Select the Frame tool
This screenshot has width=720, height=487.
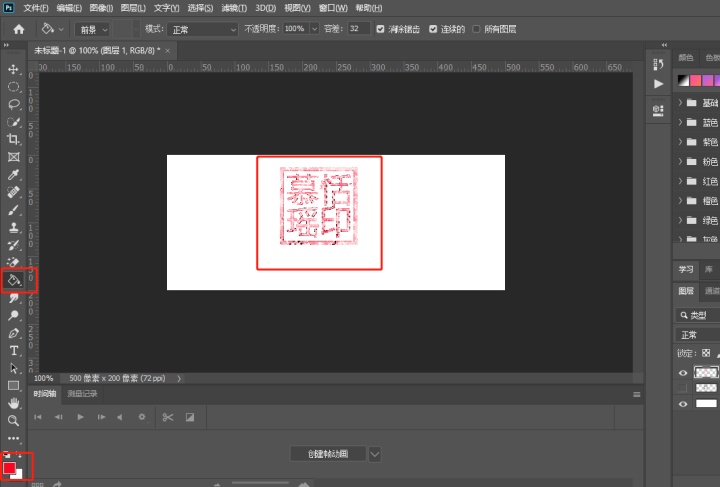pos(13,157)
